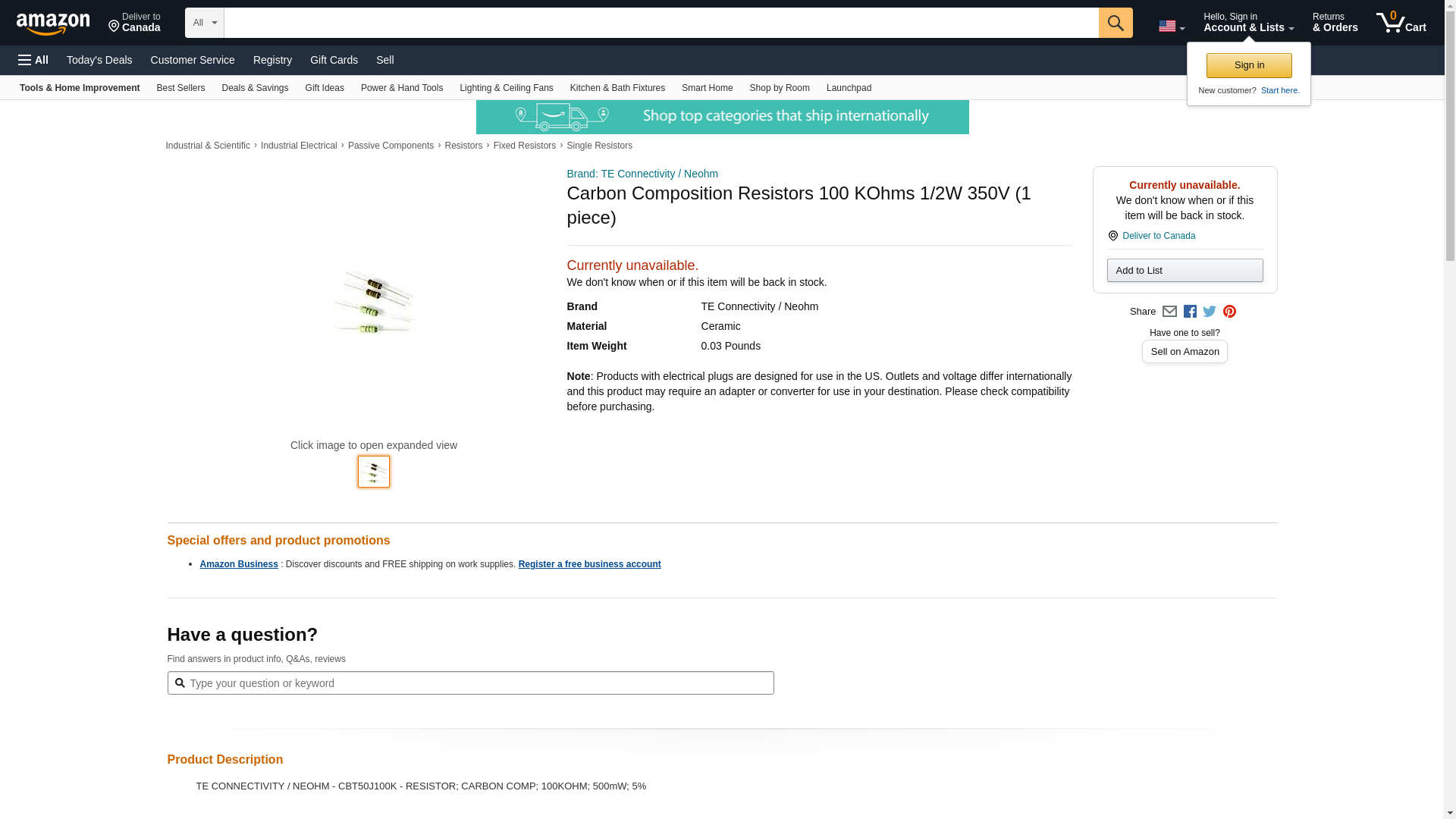Select the resistor product thumbnail
Screen dimensions: 1456x819
pos(374,472)
